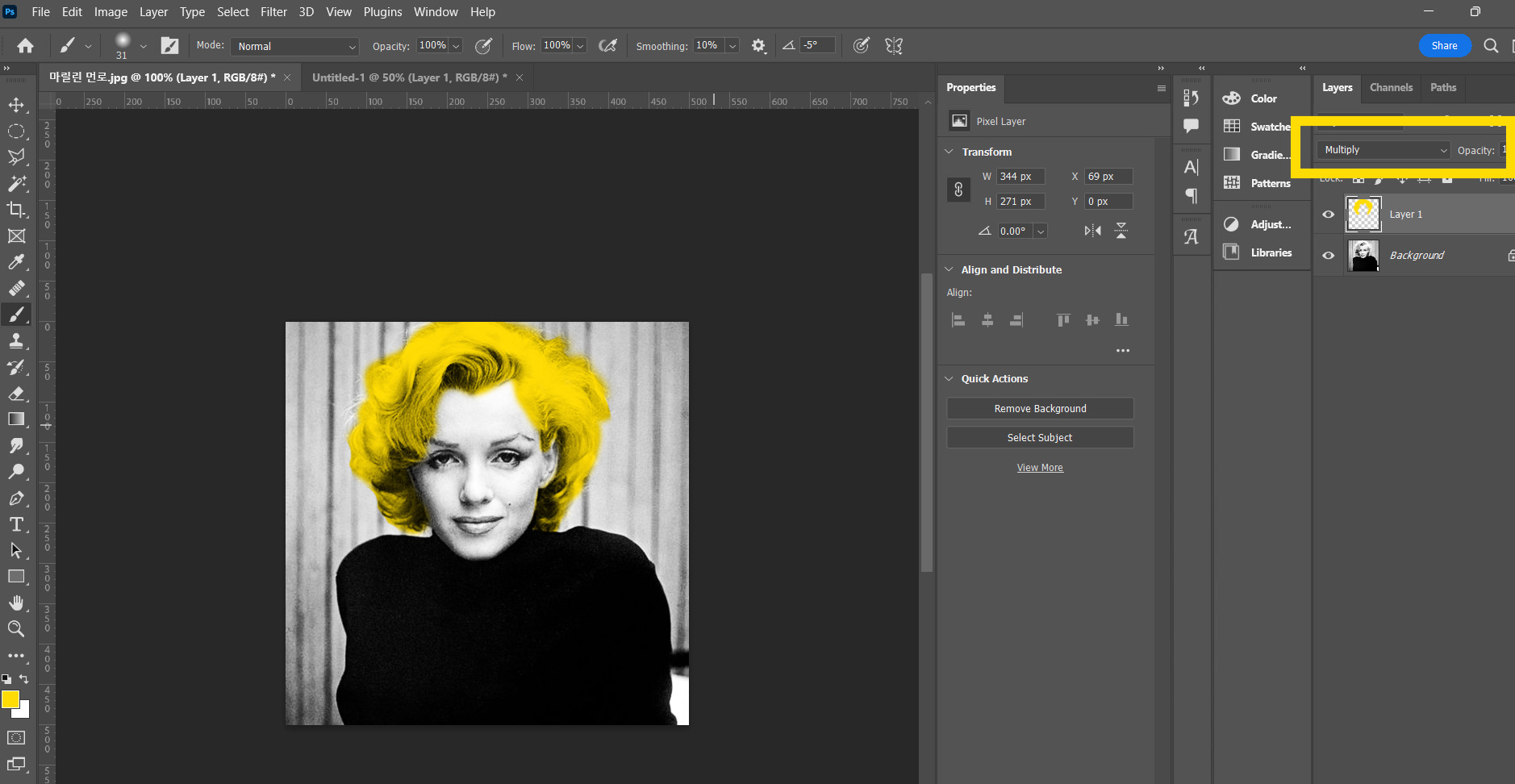Open the Multiply blend mode dropdown
This screenshot has width=1515, height=784.
point(1384,150)
